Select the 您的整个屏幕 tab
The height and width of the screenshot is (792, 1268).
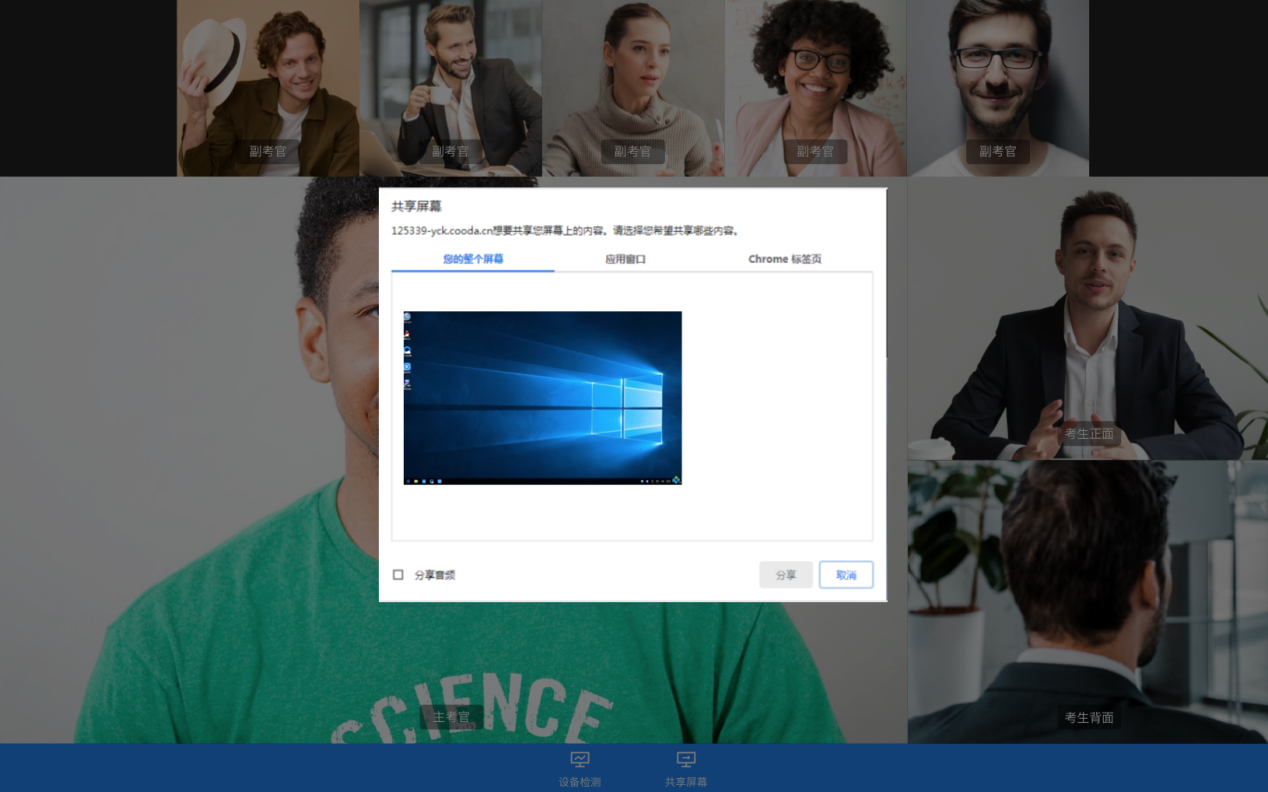click(x=473, y=259)
